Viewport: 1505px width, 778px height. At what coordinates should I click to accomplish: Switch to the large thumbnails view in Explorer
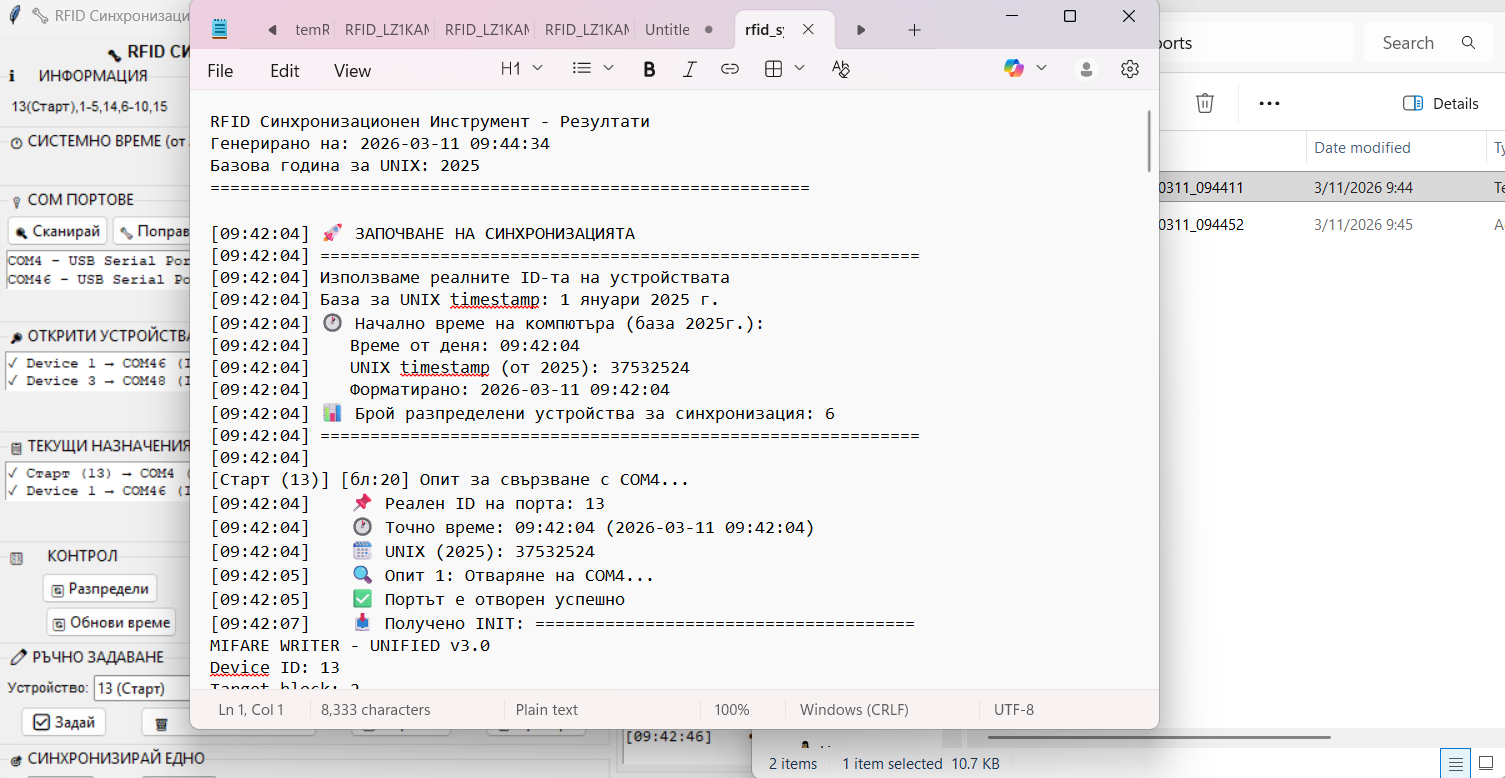(x=1483, y=763)
